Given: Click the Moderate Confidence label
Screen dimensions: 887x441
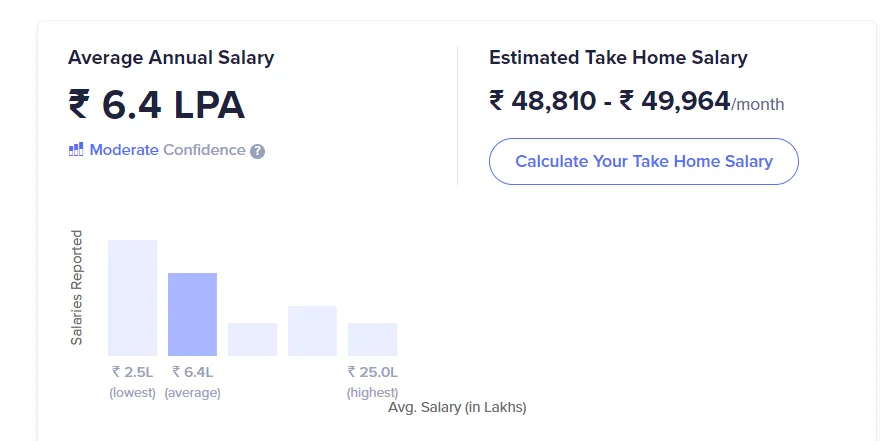Looking at the screenshot, I should (x=167, y=150).
